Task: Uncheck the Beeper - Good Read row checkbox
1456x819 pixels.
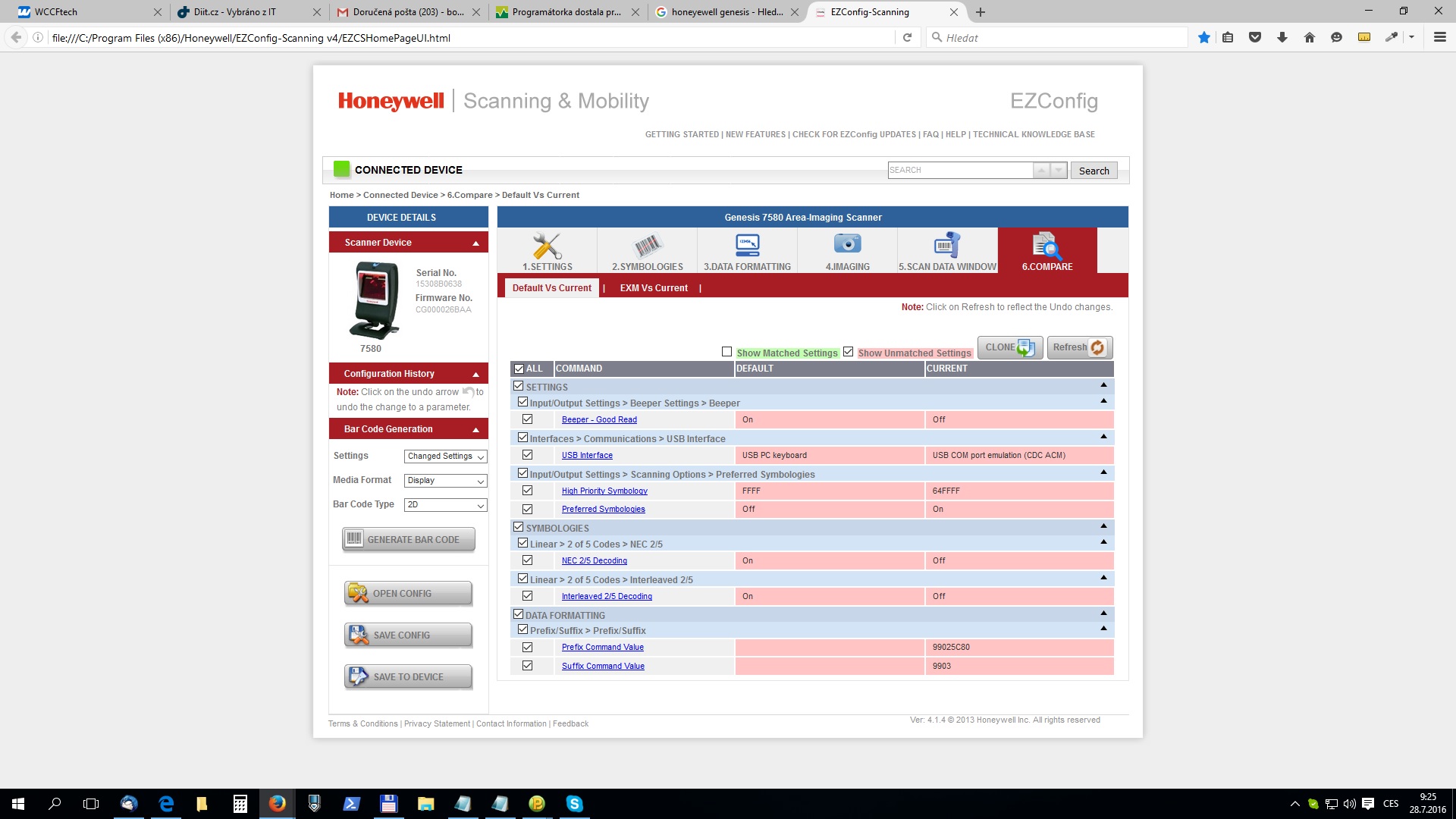Action: [527, 419]
